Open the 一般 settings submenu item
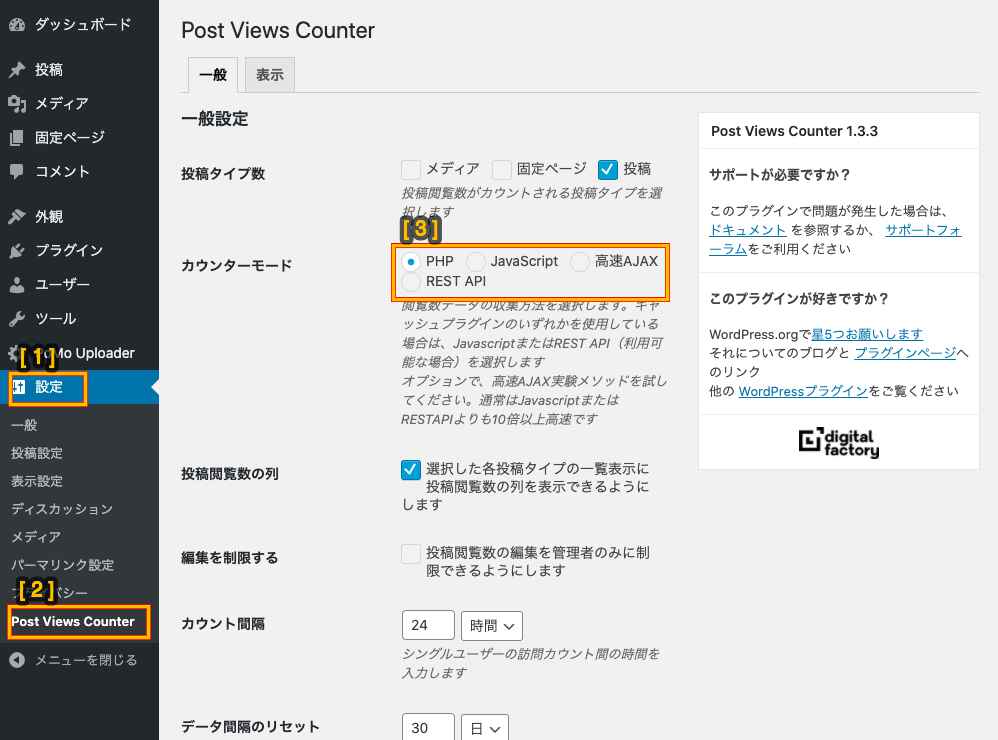 (x=24, y=425)
